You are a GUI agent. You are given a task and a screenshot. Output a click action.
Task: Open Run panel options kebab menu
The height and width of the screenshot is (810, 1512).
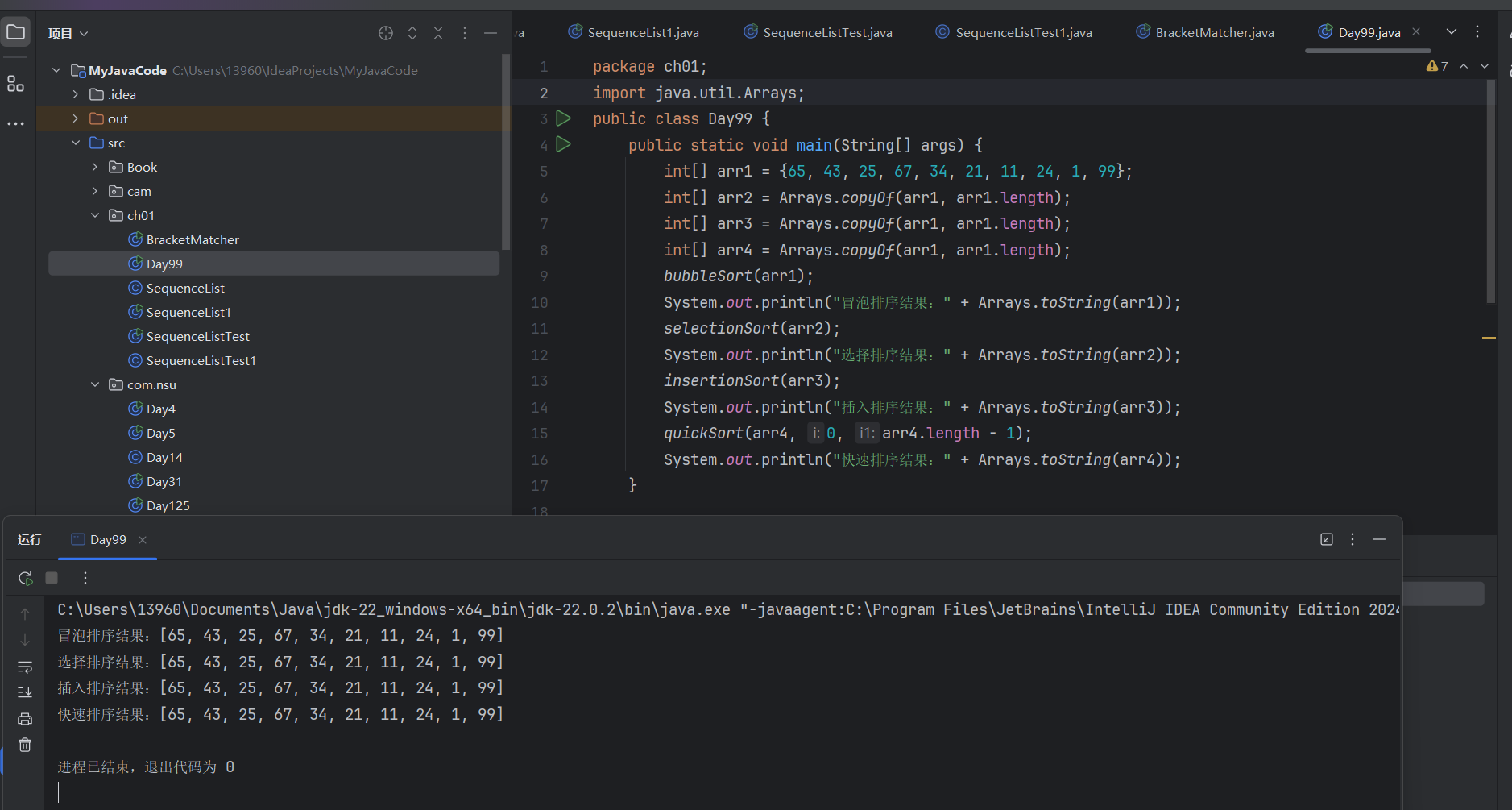(1353, 539)
